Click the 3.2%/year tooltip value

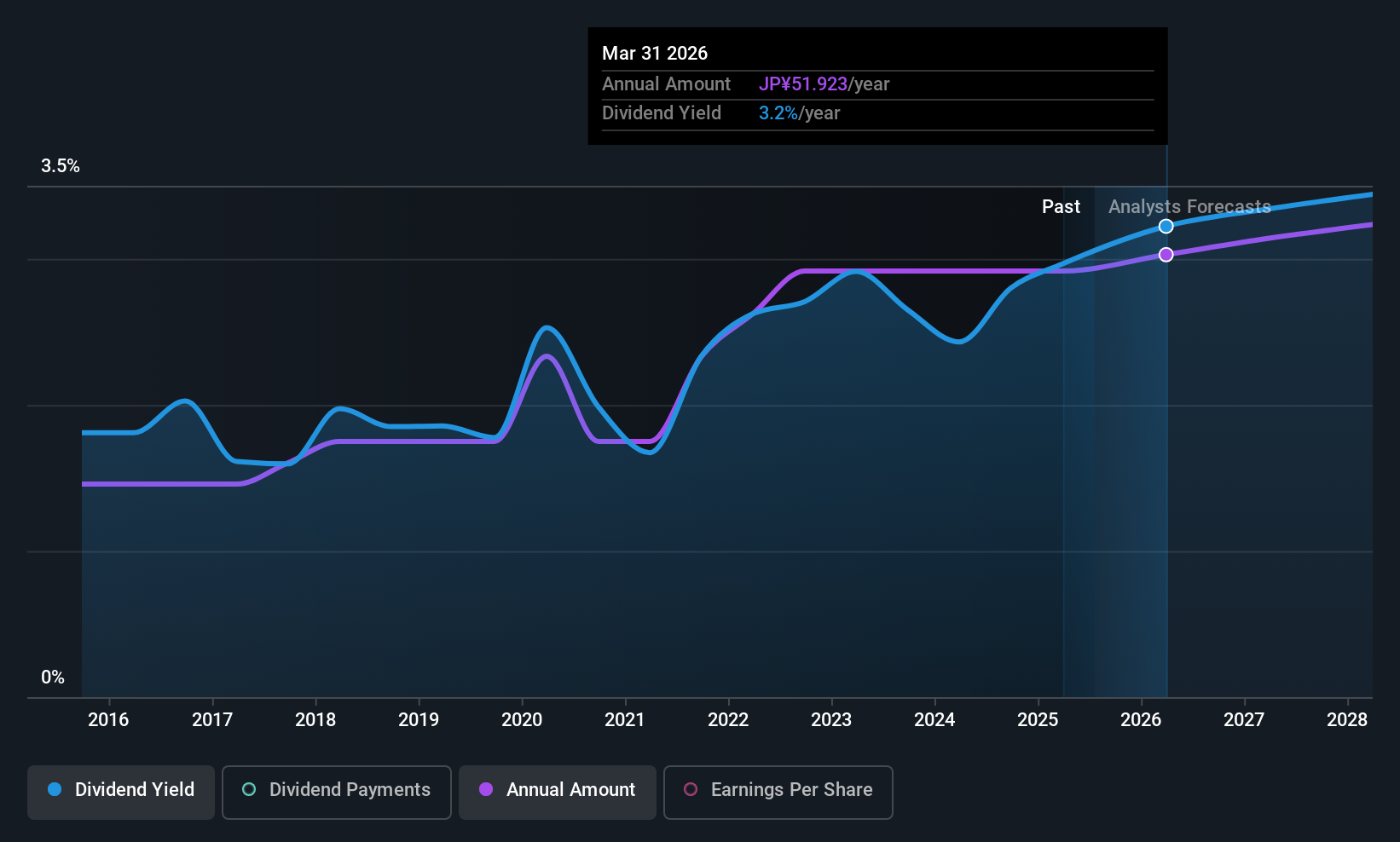coord(799,113)
